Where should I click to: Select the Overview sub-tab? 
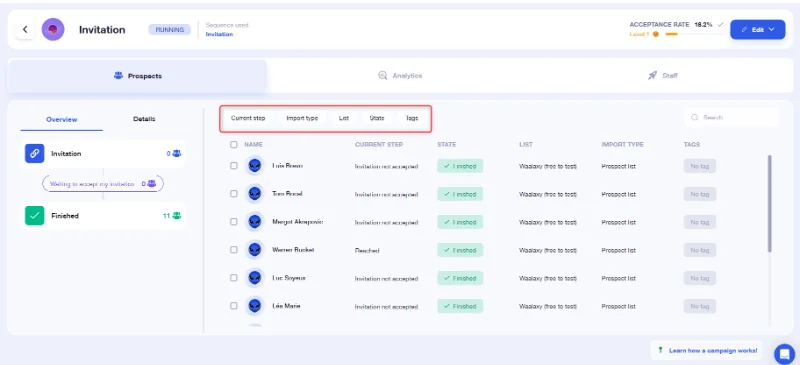pos(62,119)
